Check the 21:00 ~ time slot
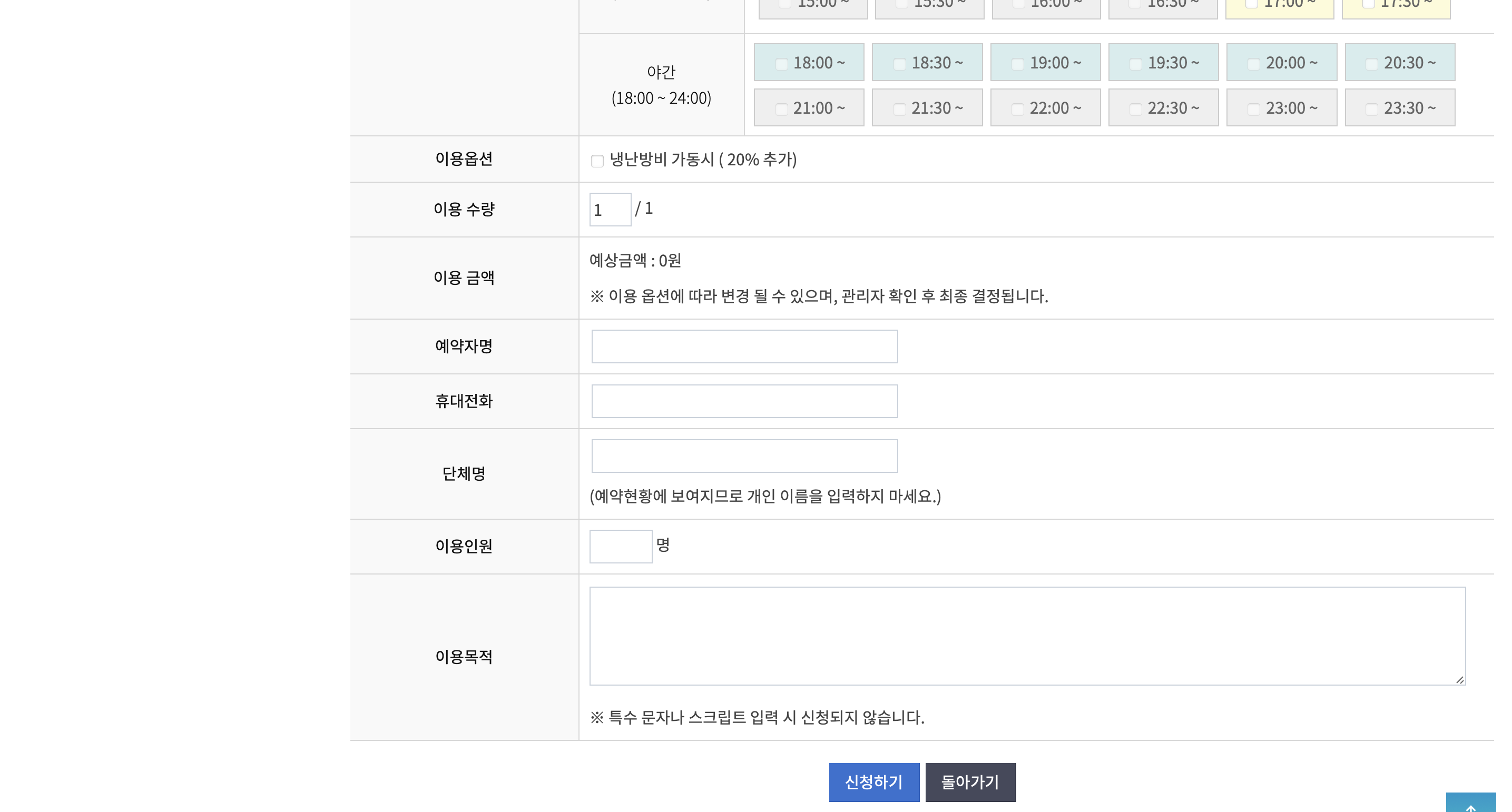The height and width of the screenshot is (812, 1512). pyautogui.click(x=781, y=109)
